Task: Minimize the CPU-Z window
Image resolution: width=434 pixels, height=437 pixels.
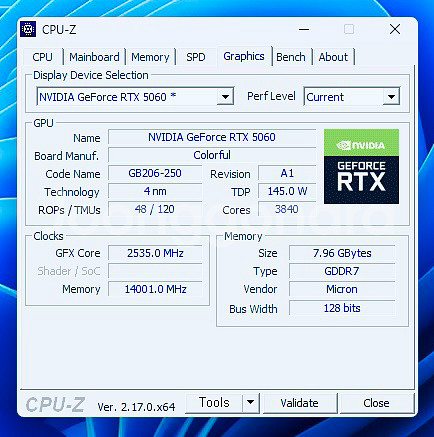Action: pyautogui.click(x=304, y=29)
